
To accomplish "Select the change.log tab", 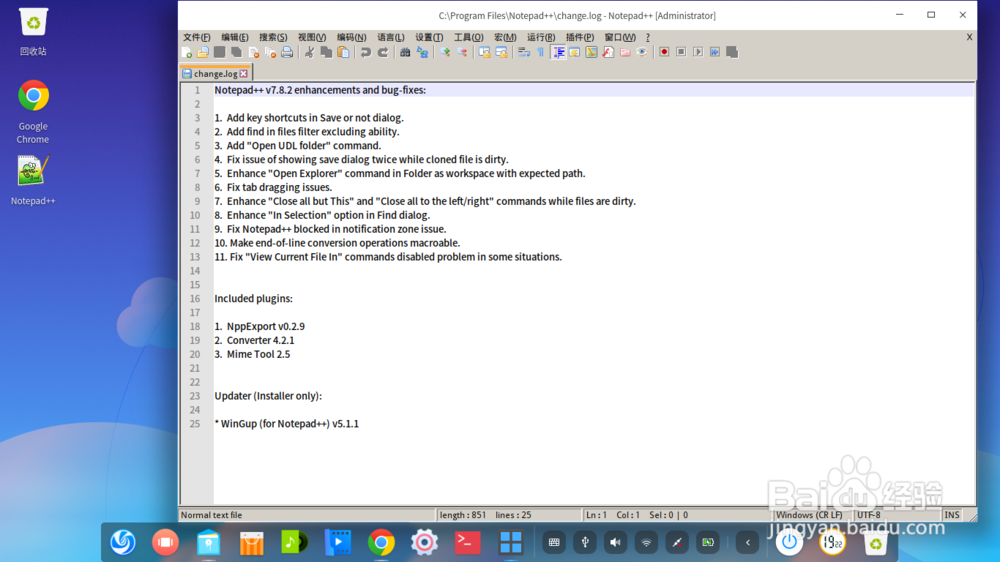I will click(x=215, y=73).
